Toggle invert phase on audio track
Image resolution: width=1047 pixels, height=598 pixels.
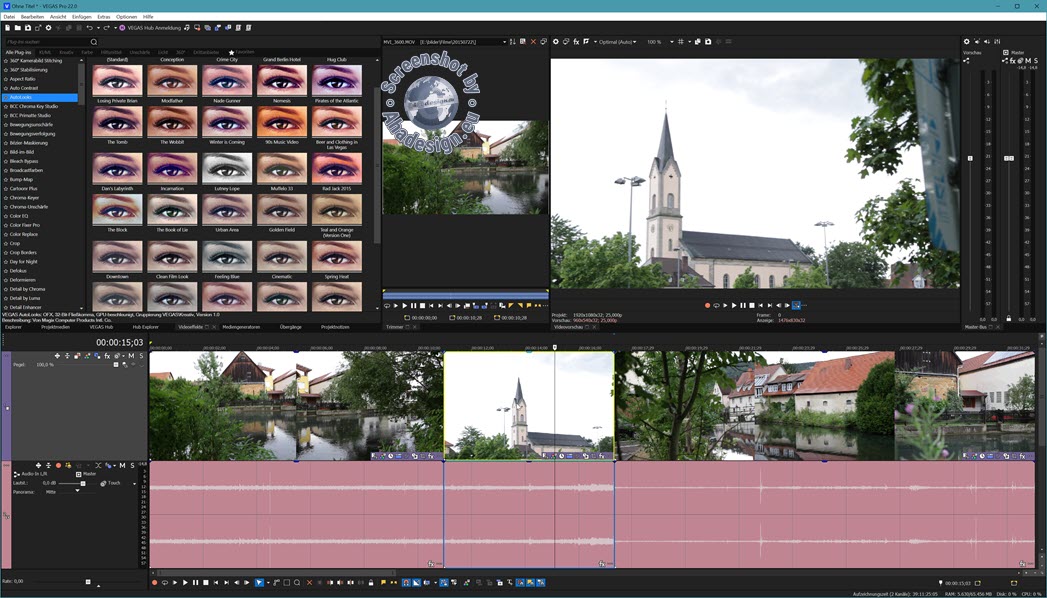[98, 465]
